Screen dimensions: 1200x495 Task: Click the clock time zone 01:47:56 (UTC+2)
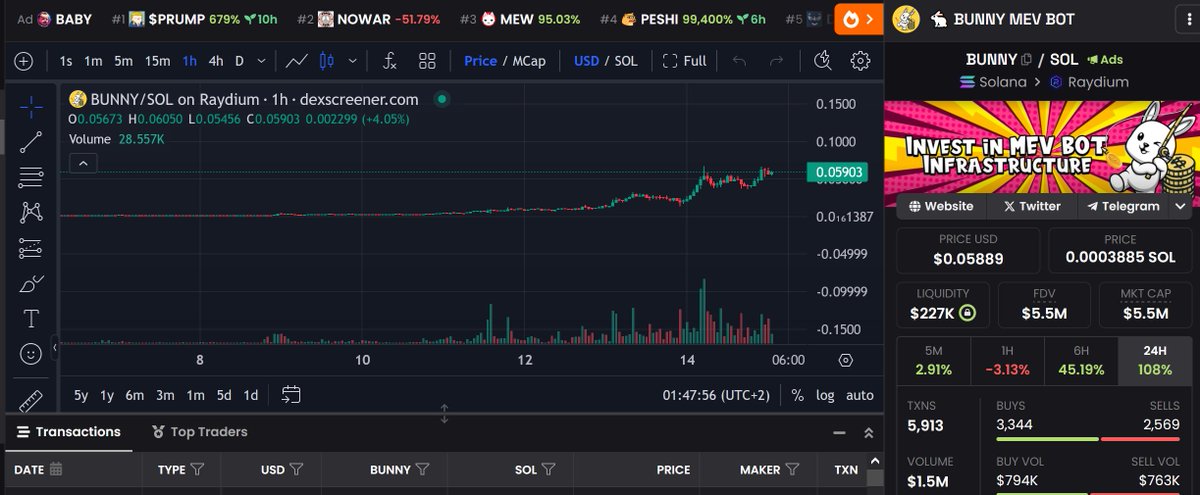[718, 395]
